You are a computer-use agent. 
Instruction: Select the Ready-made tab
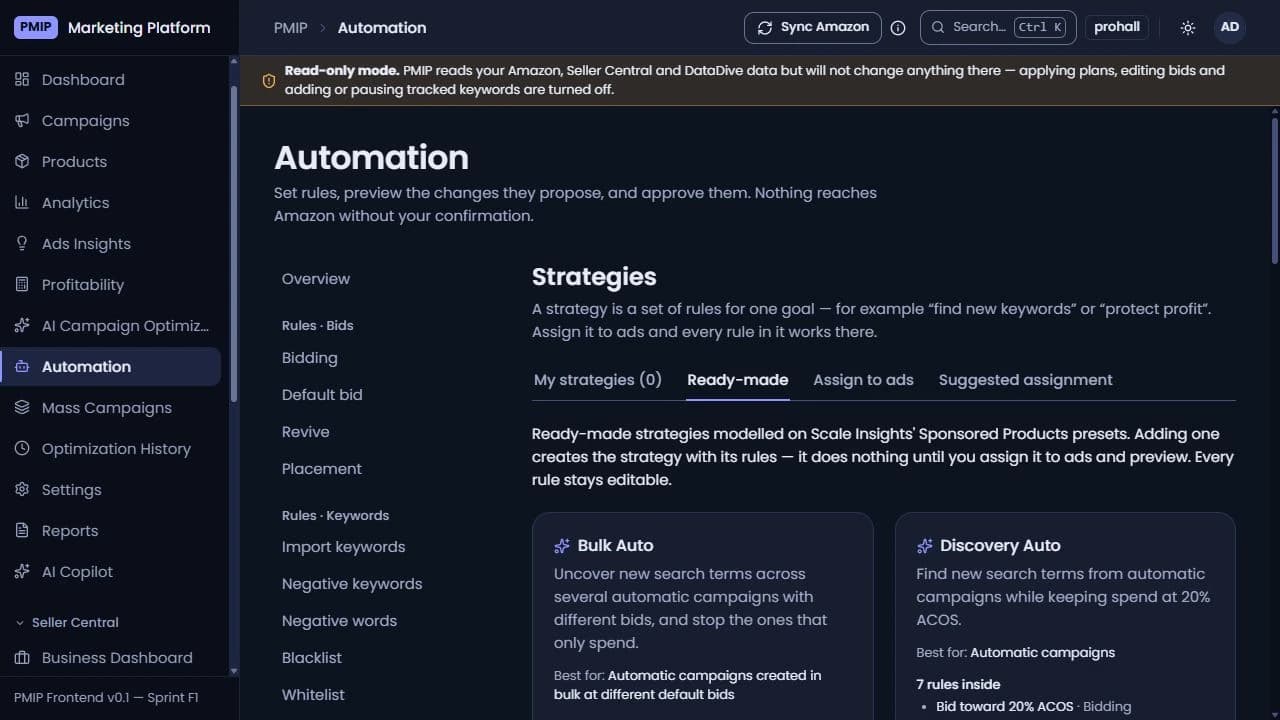[738, 380]
